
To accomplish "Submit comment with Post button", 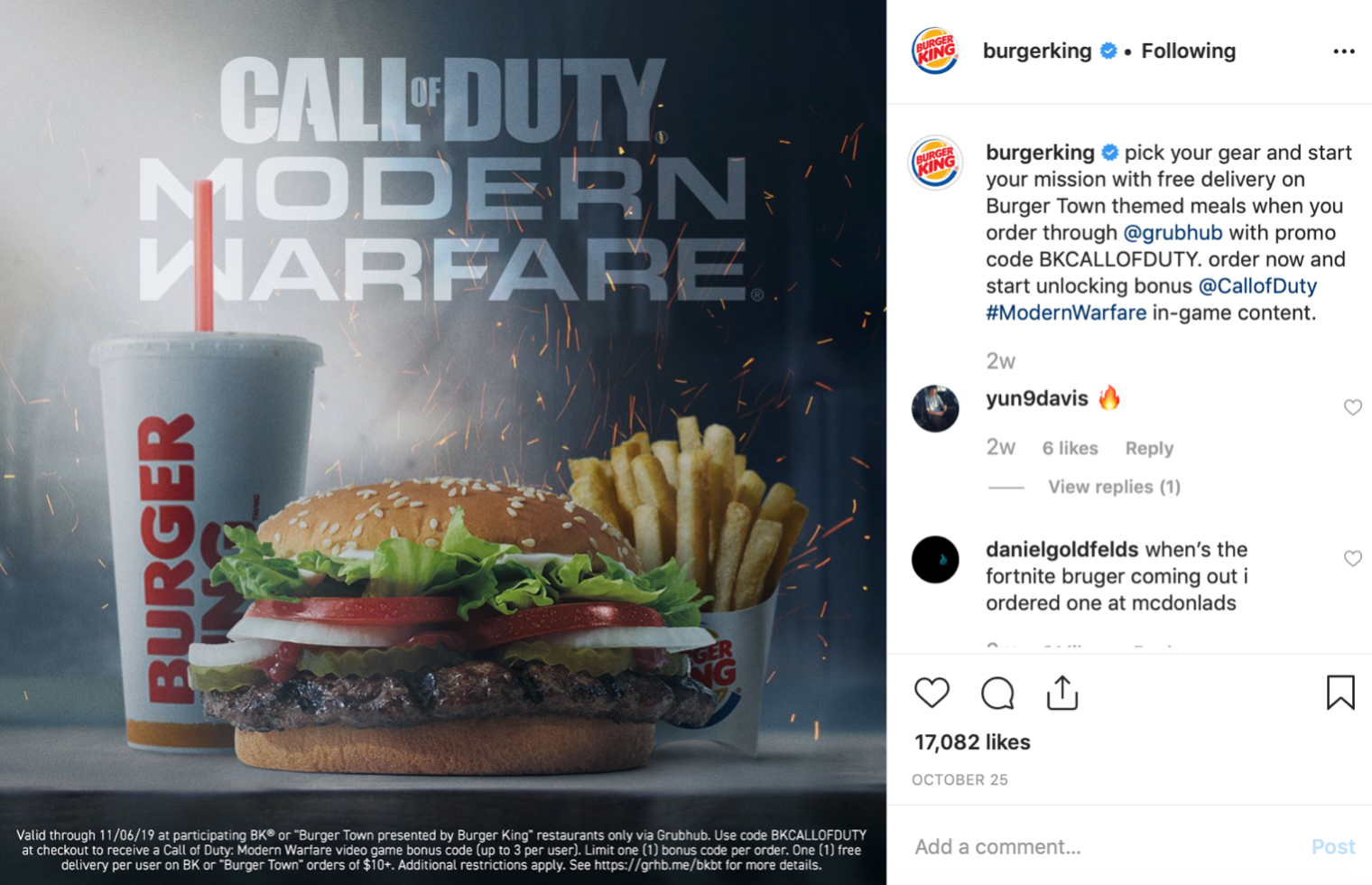I will [1333, 846].
